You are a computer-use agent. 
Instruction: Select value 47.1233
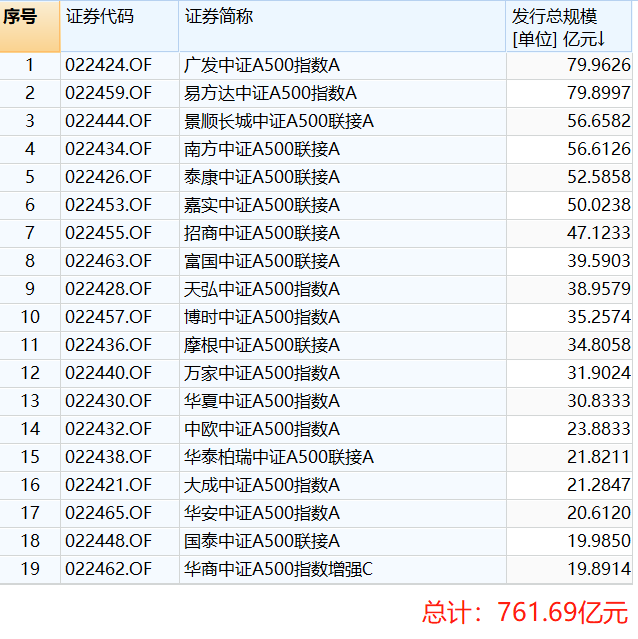(x=569, y=234)
